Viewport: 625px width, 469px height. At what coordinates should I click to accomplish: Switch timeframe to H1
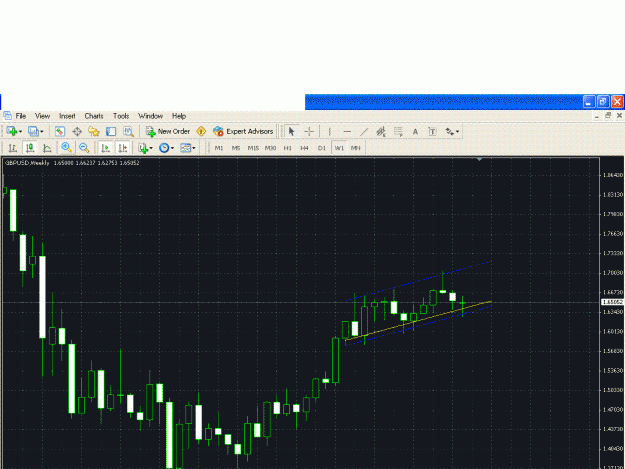coord(287,148)
